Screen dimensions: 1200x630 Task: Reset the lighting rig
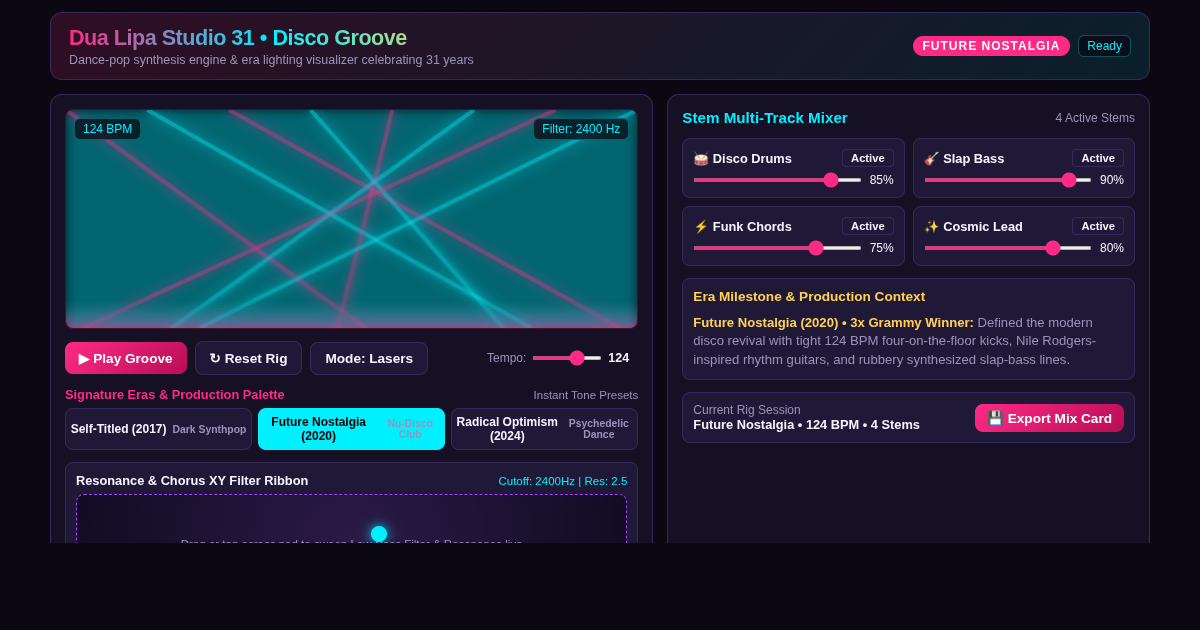[248, 358]
